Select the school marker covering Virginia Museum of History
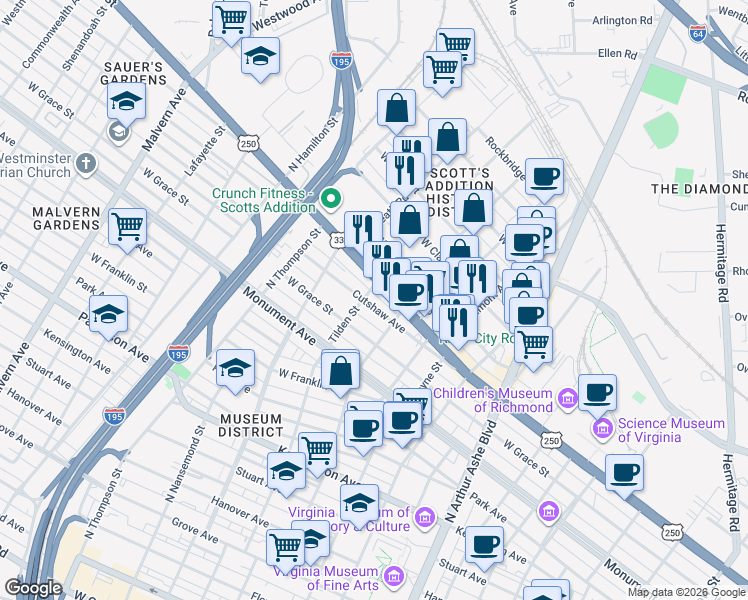 (x=360, y=504)
